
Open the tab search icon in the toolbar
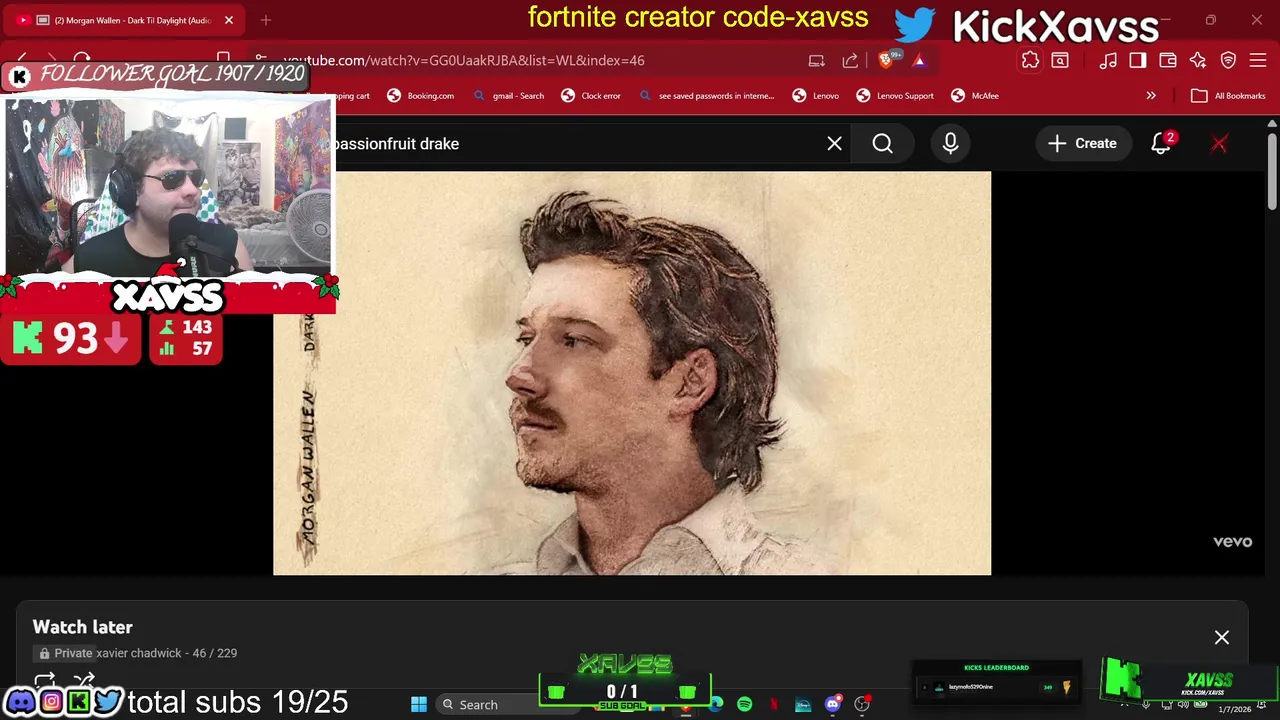[1060, 60]
